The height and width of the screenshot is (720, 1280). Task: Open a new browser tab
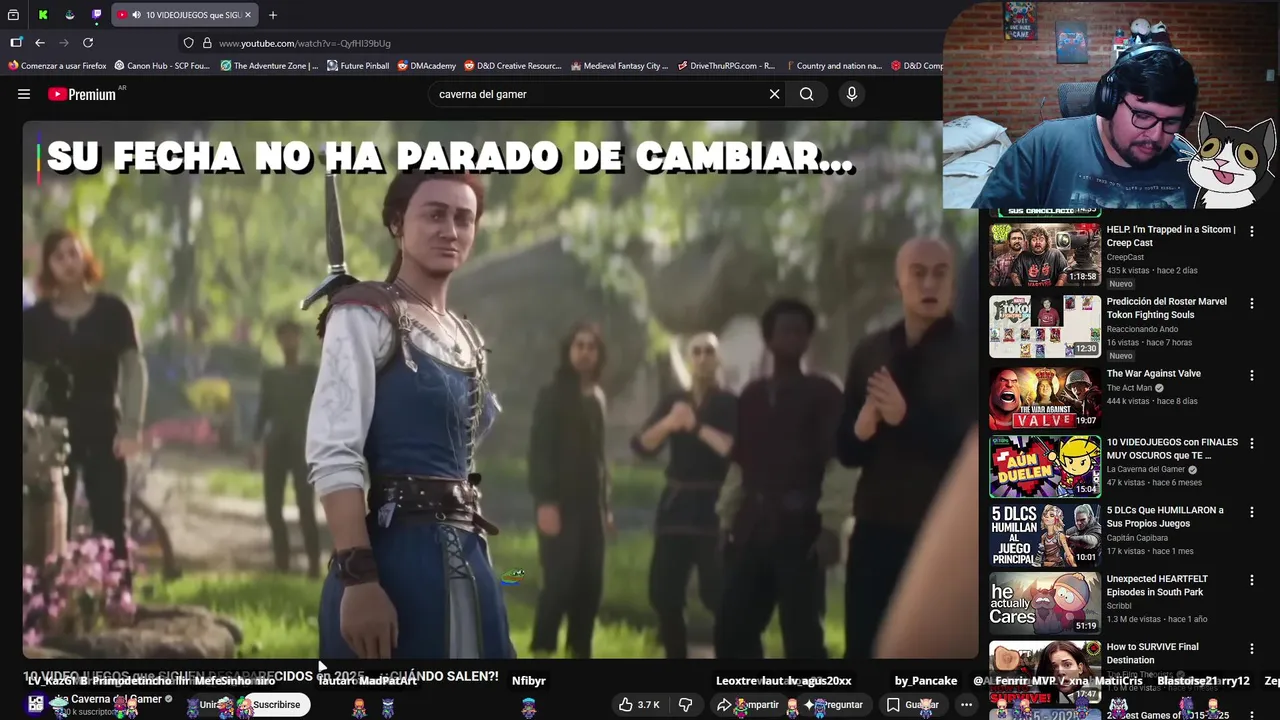tap(273, 15)
